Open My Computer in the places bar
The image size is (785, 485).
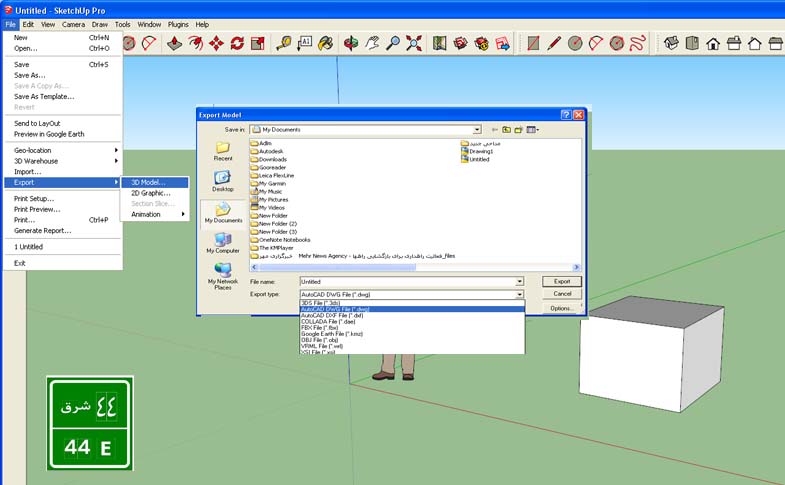click(222, 243)
